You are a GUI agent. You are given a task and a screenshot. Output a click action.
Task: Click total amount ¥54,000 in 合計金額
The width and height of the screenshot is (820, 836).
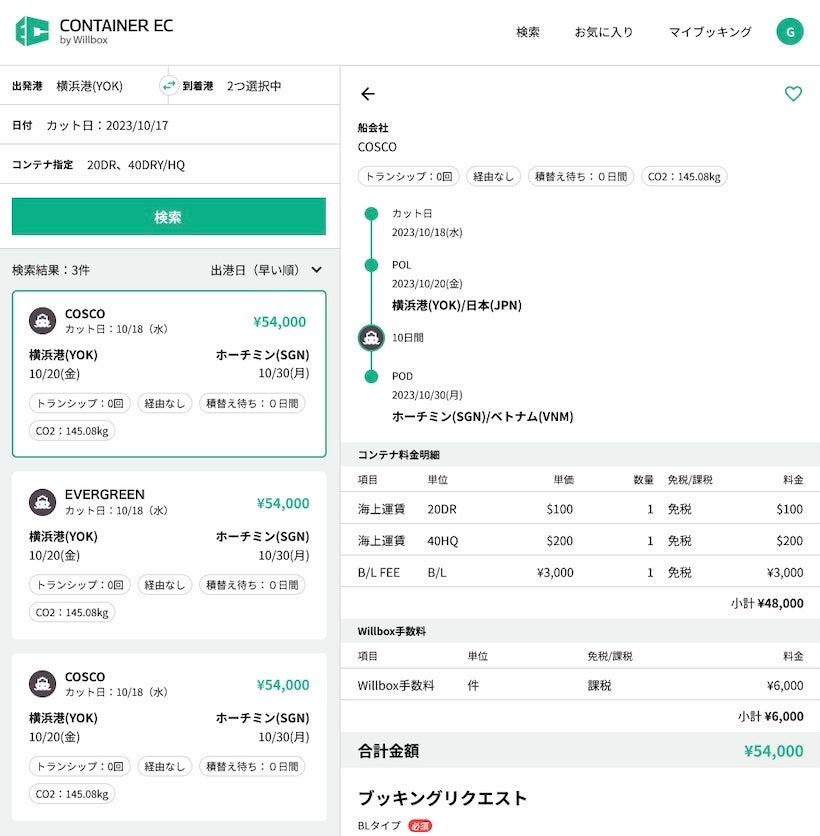pos(774,751)
